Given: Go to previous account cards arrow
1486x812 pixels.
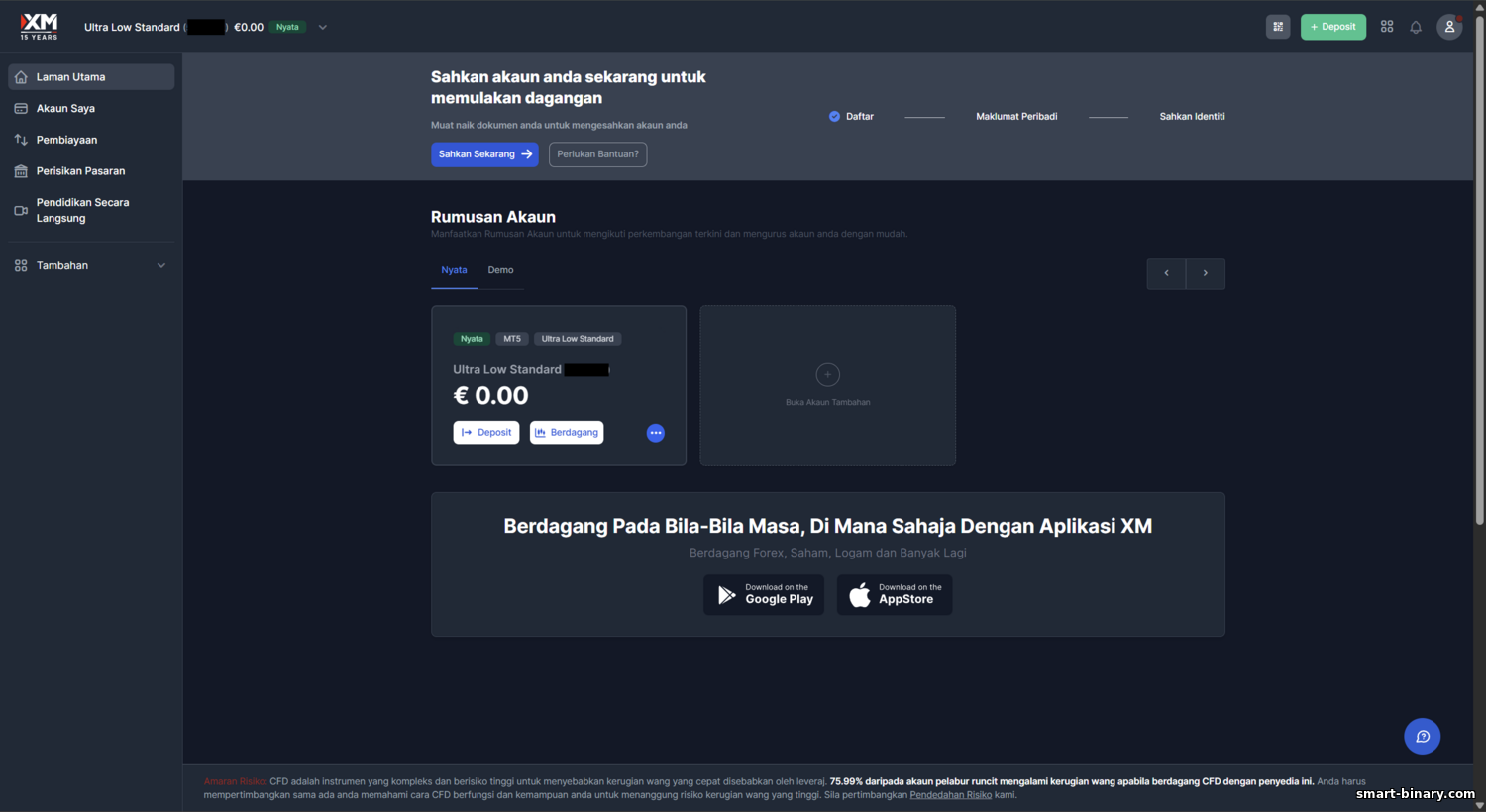Looking at the screenshot, I should coord(1166,273).
